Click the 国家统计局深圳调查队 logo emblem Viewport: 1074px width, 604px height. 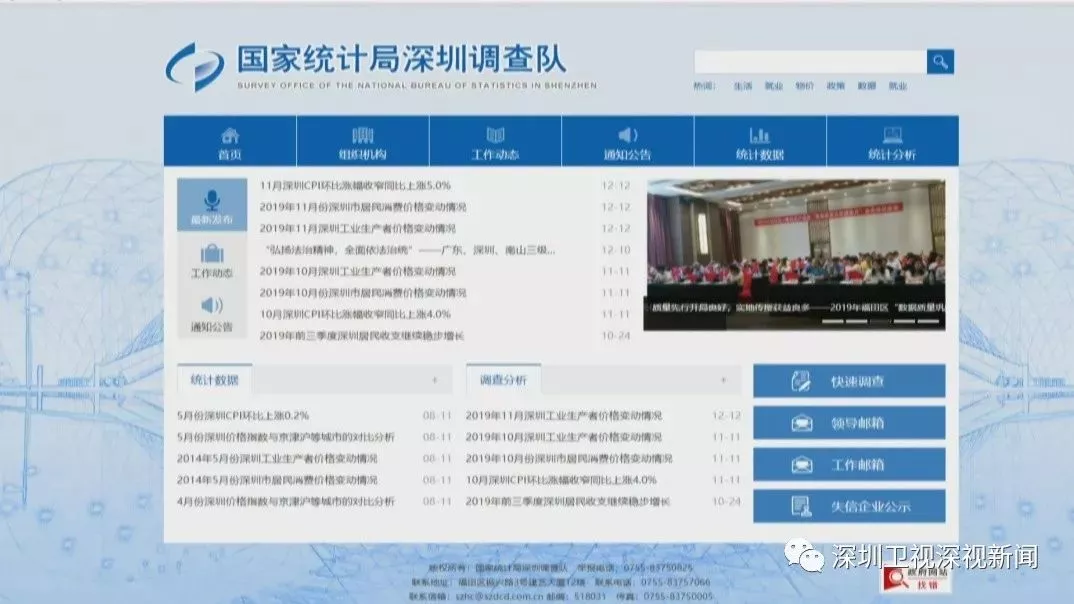point(194,68)
